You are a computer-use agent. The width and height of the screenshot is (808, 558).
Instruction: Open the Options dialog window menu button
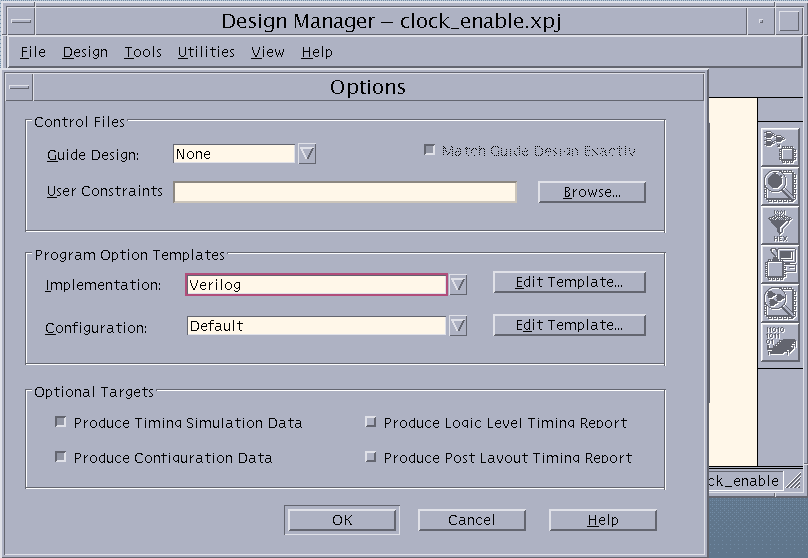19,88
